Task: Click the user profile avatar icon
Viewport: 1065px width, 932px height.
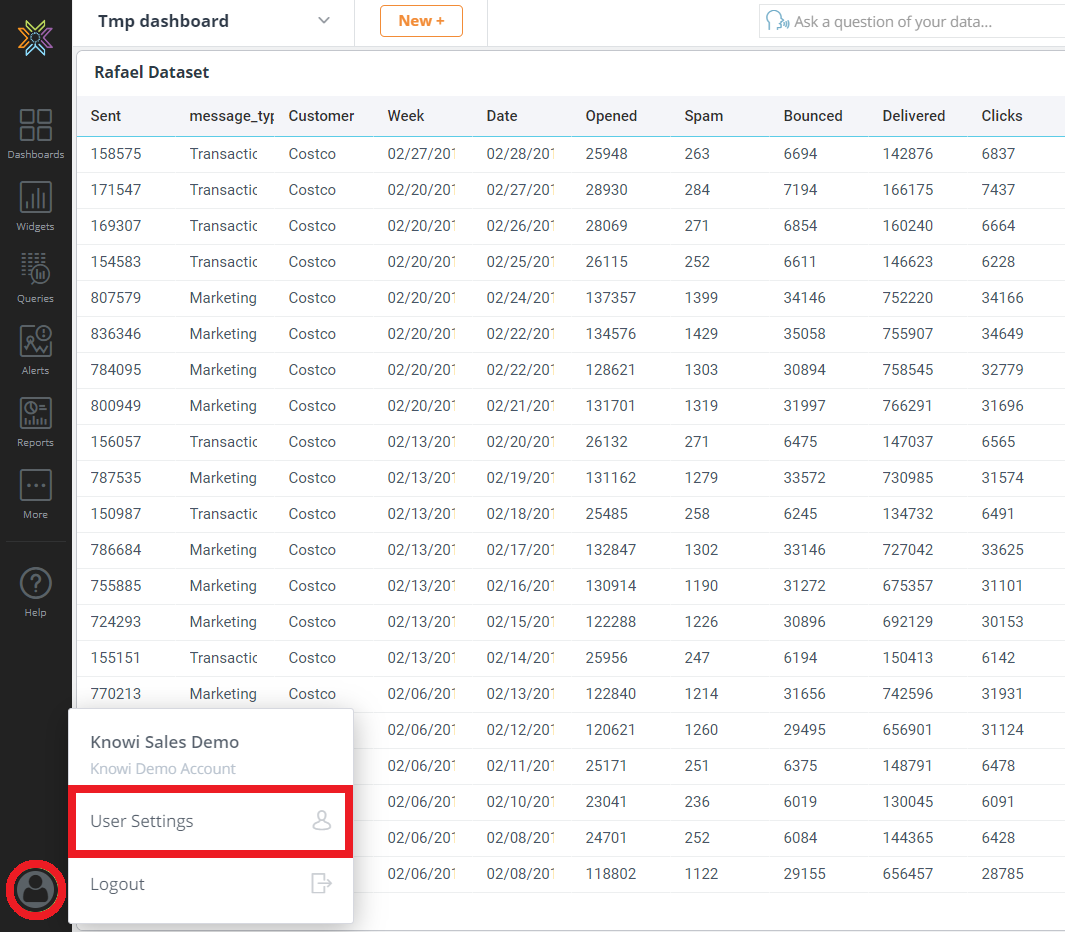Action: coord(36,888)
